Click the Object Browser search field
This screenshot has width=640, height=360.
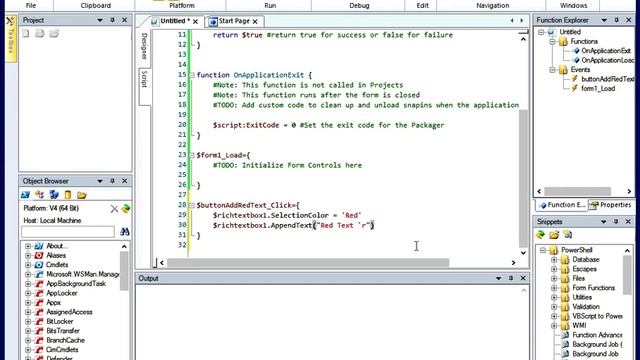[x=68, y=232]
